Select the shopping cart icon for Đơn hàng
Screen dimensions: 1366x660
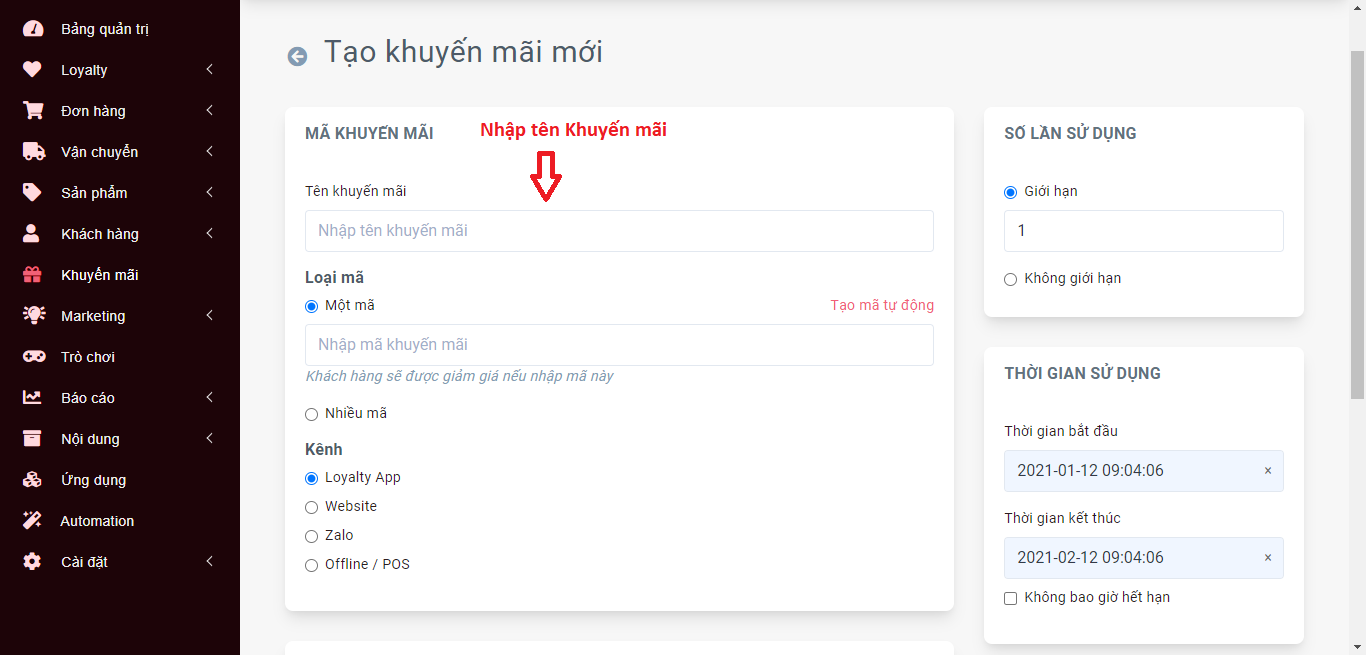pyautogui.click(x=33, y=111)
